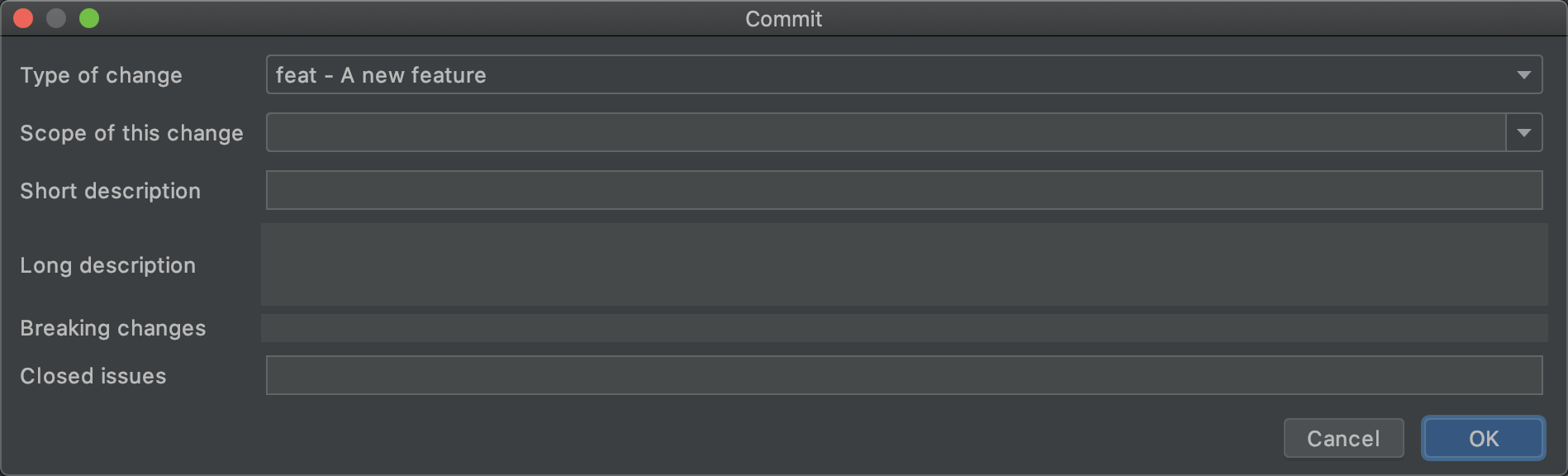This screenshot has width=1568, height=476.
Task: Click the 'Type of change' label
Action: point(101,75)
